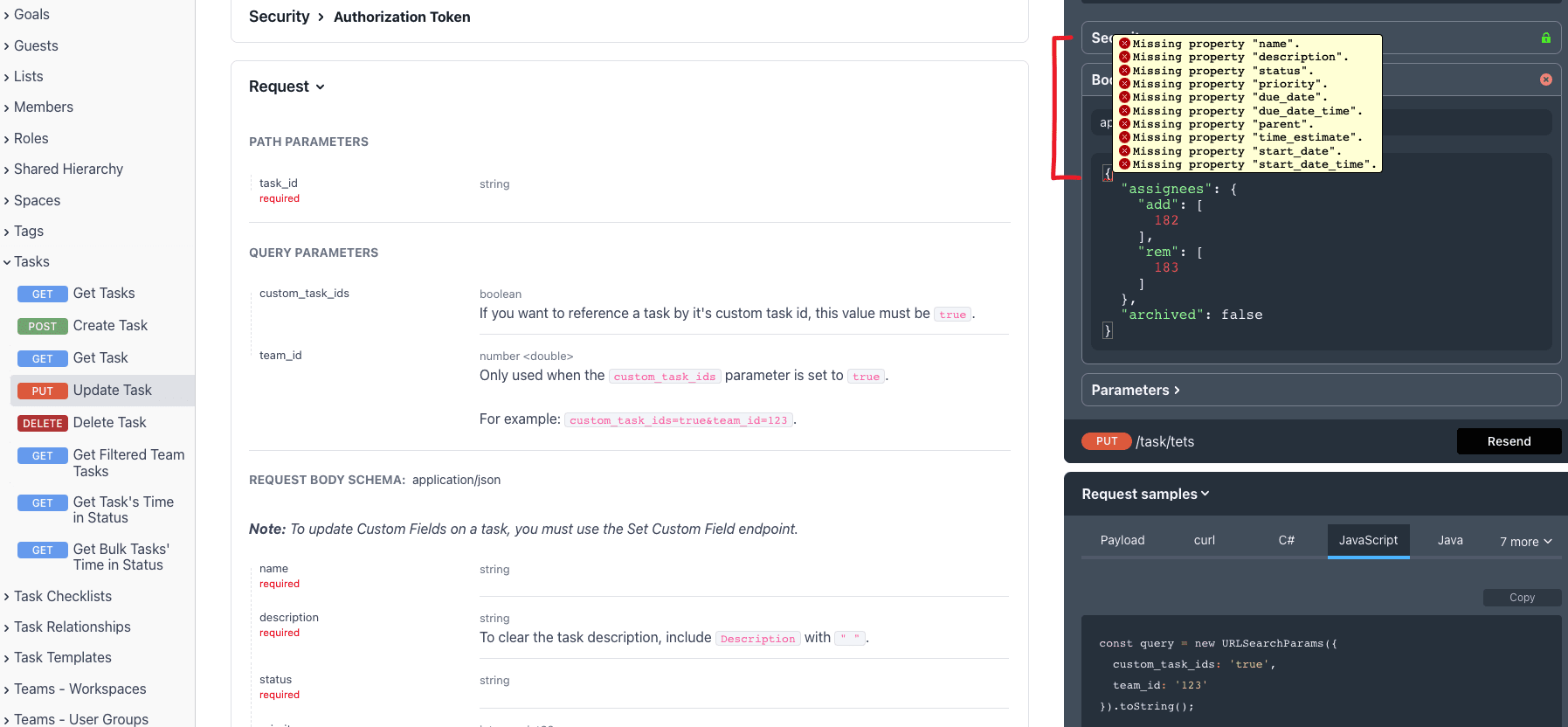Viewport: 1568px width, 727px height.
Task: Expand the Parameters panel
Action: (1321, 391)
